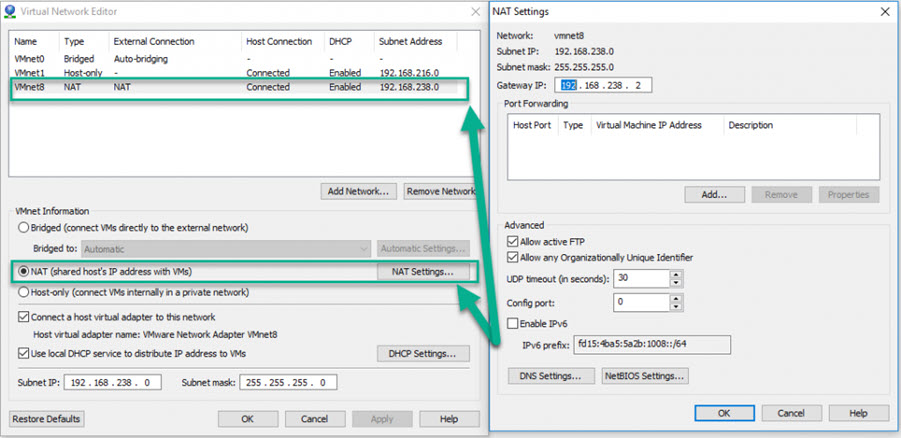Click the IPv6 prefix input field
This screenshot has width=901, height=438.
[x=651, y=345]
